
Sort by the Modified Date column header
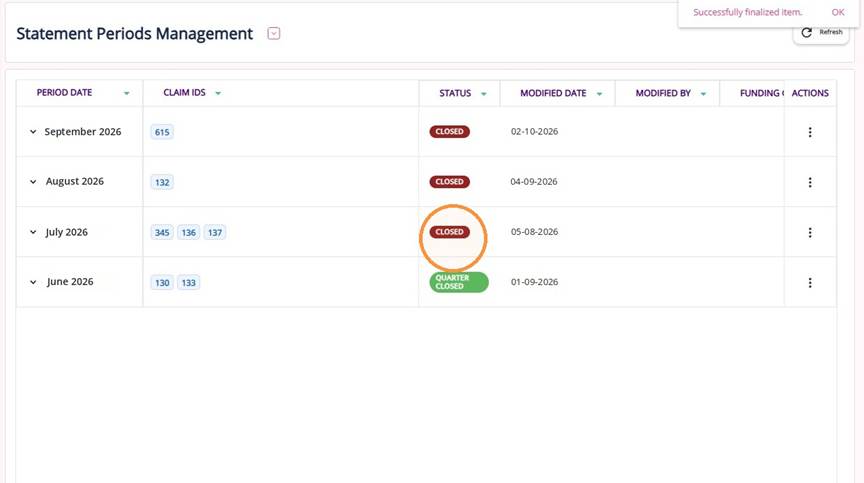(553, 93)
